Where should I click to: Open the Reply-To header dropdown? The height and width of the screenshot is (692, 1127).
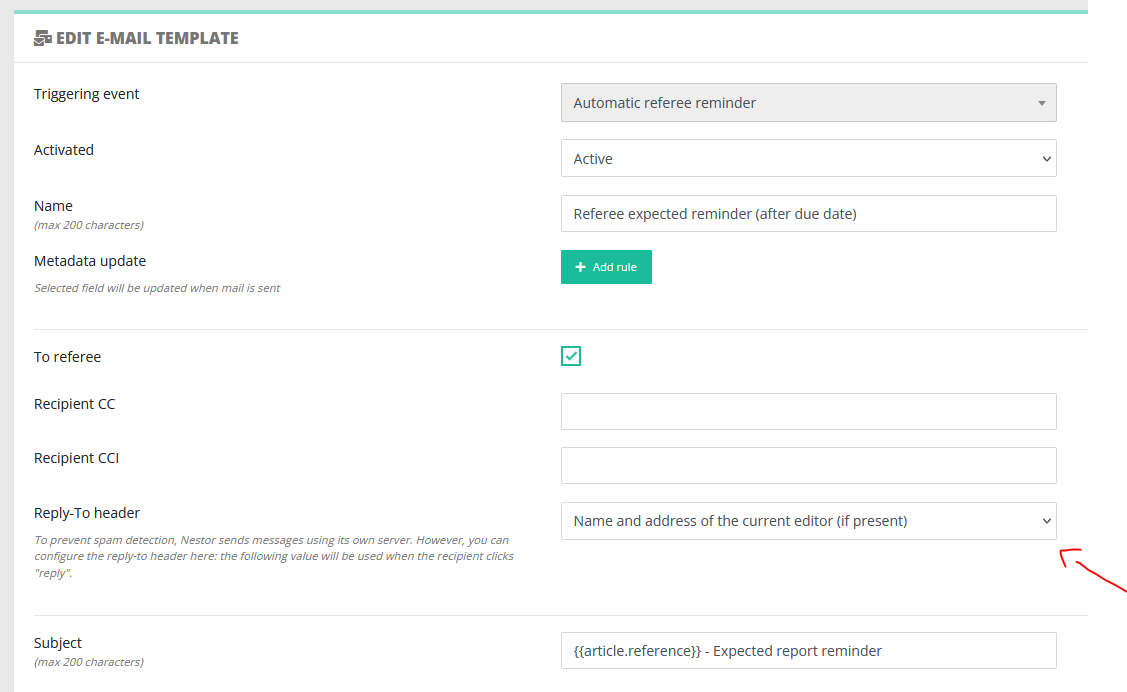[808, 521]
